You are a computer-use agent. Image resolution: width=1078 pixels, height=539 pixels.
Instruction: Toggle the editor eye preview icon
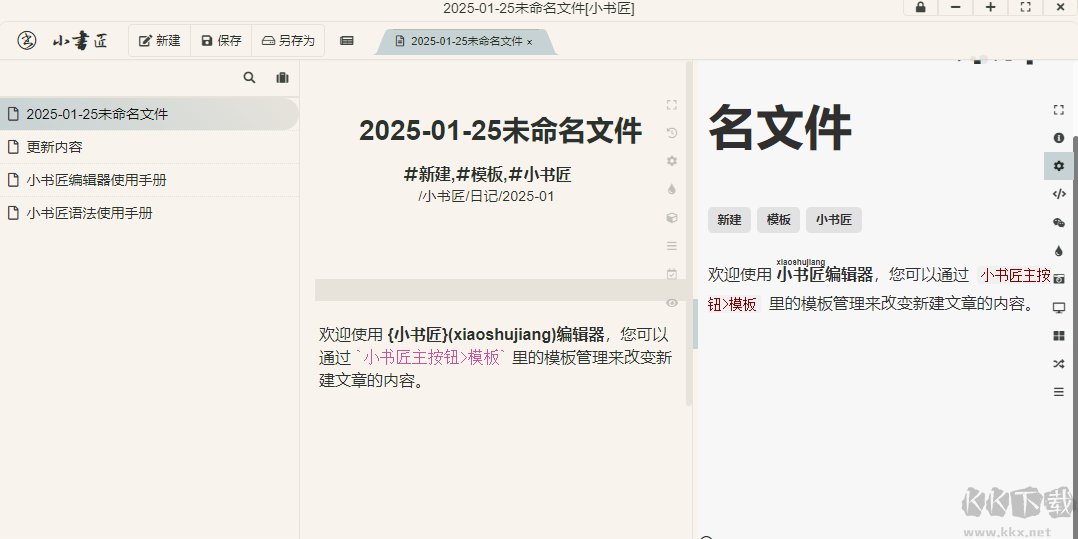[x=672, y=302]
